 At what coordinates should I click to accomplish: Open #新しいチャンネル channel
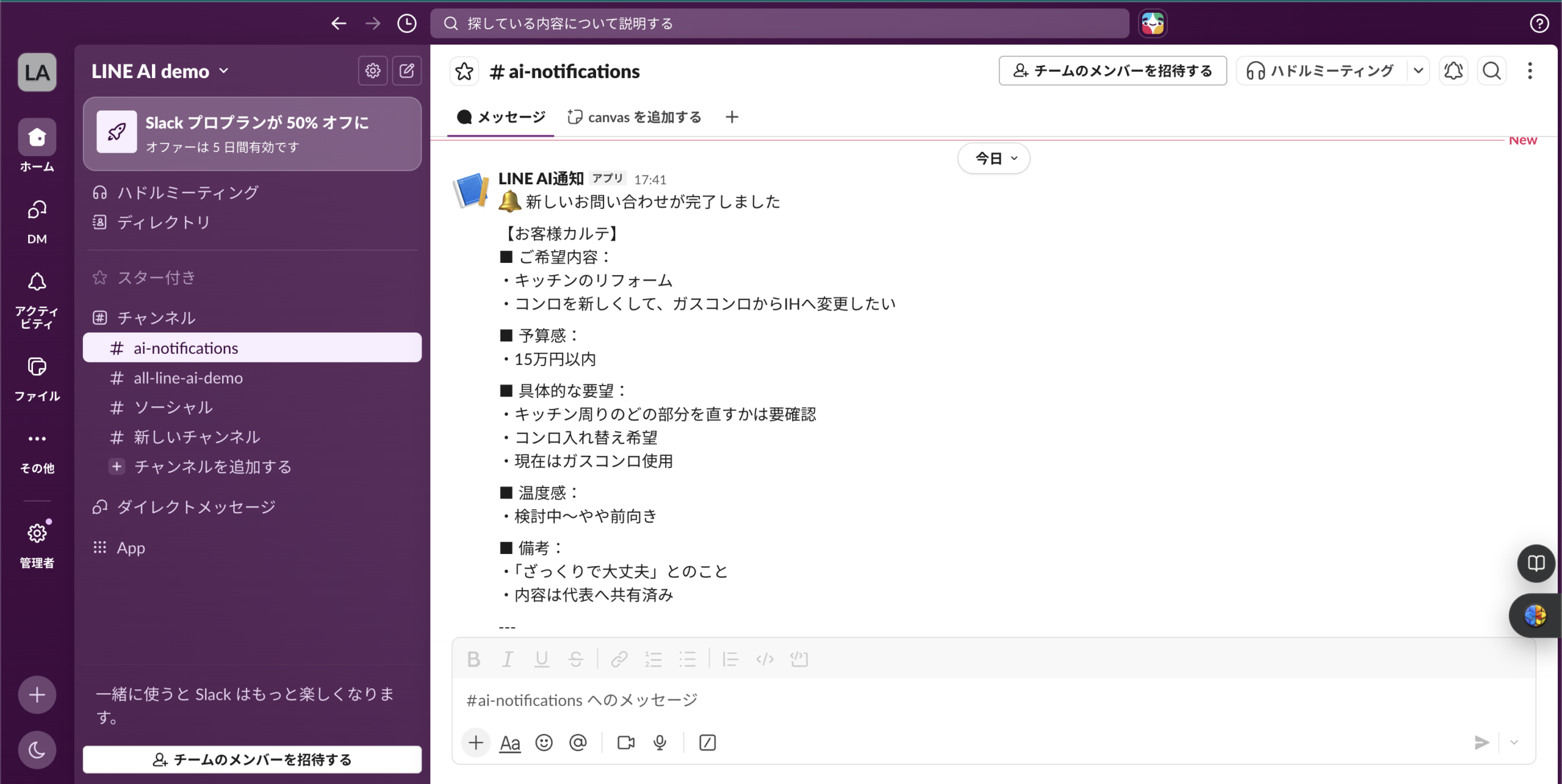(252, 437)
